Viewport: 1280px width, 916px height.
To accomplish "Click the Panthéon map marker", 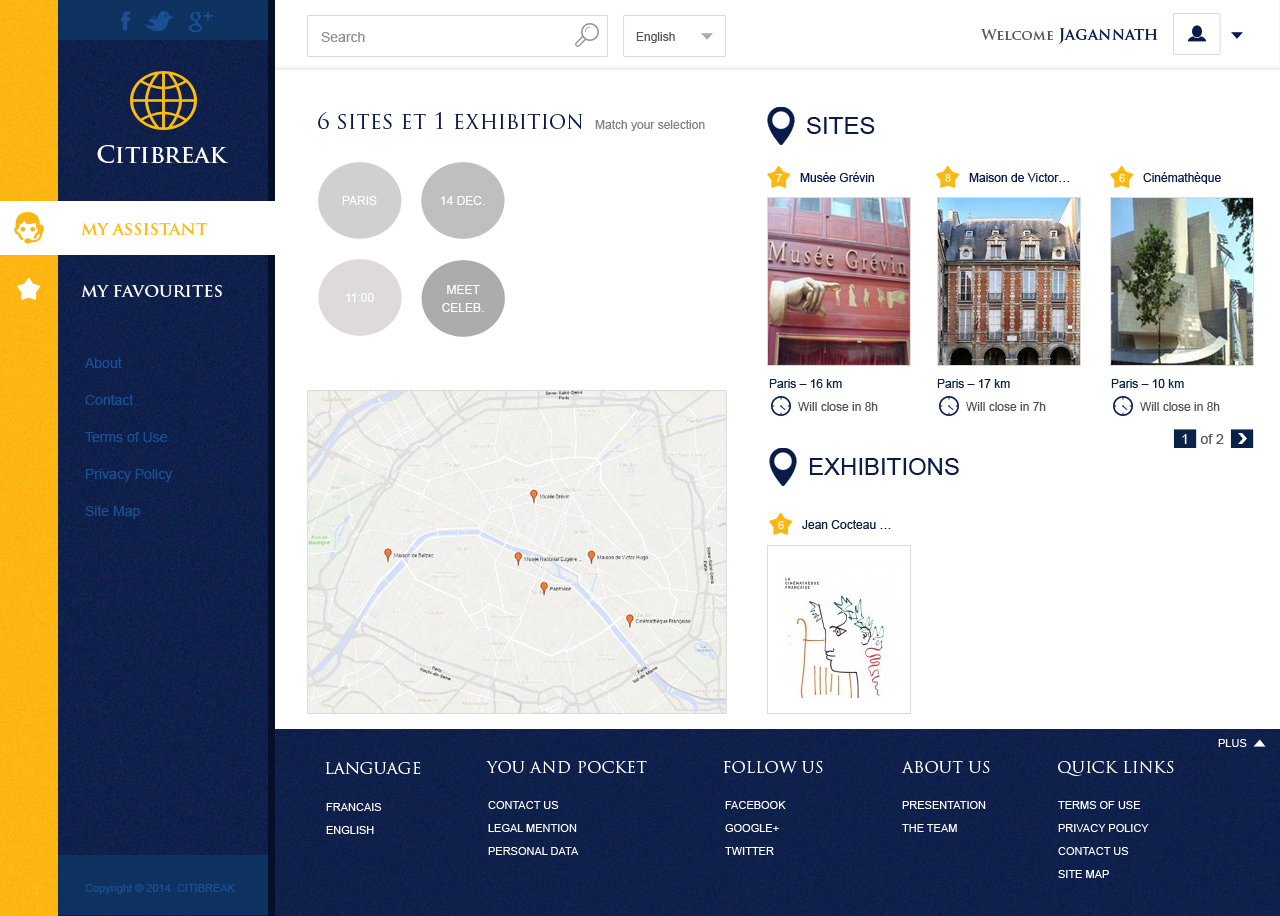I will [544, 588].
